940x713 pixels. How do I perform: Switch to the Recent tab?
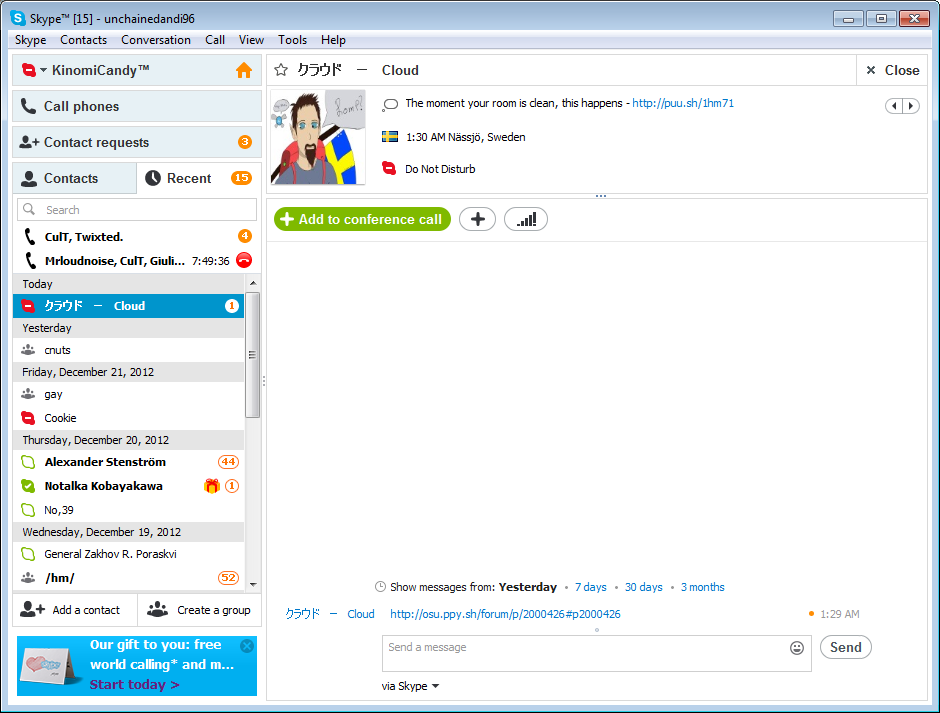coord(199,178)
